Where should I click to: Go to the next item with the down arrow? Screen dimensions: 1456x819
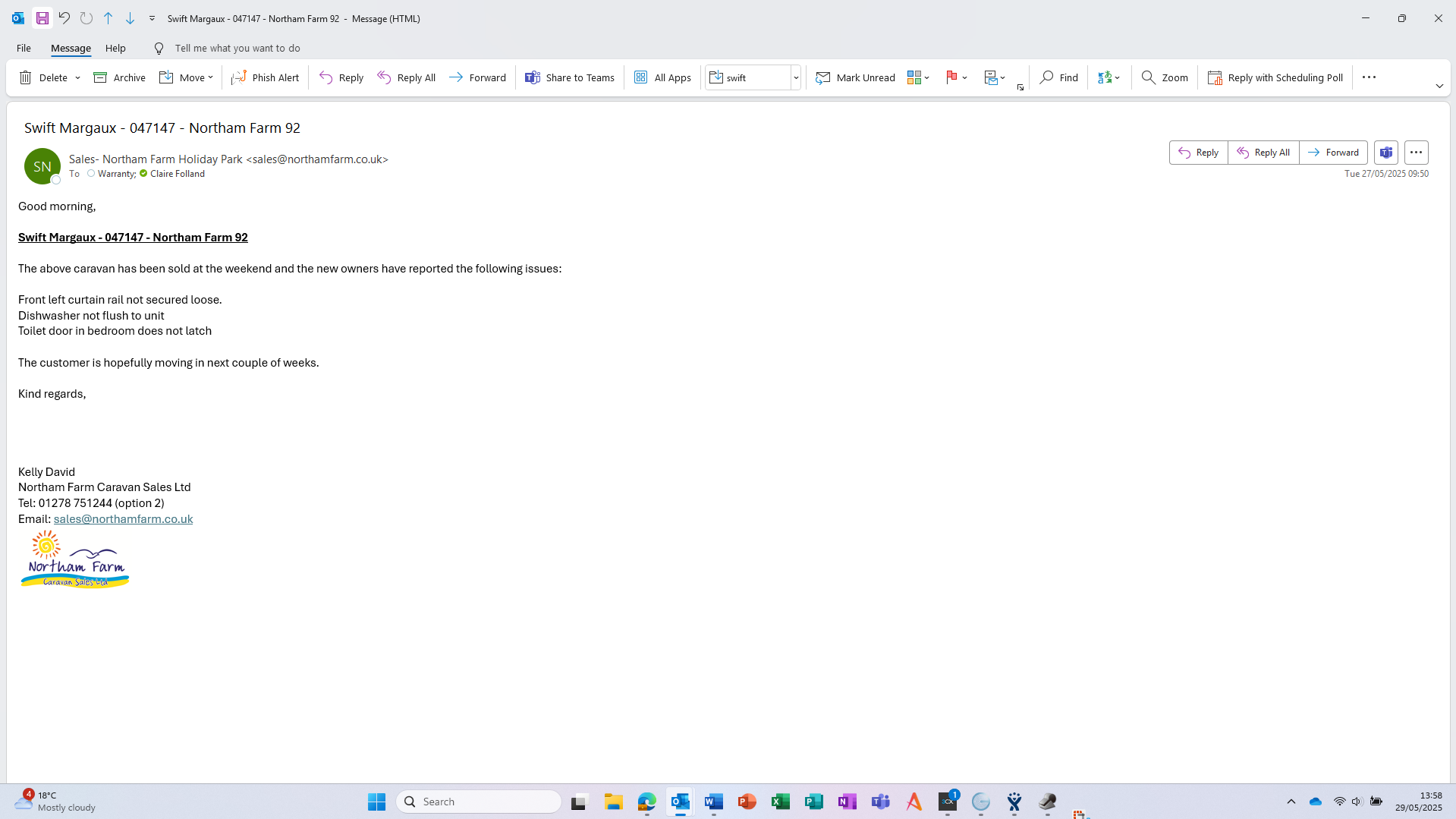pyautogui.click(x=130, y=18)
